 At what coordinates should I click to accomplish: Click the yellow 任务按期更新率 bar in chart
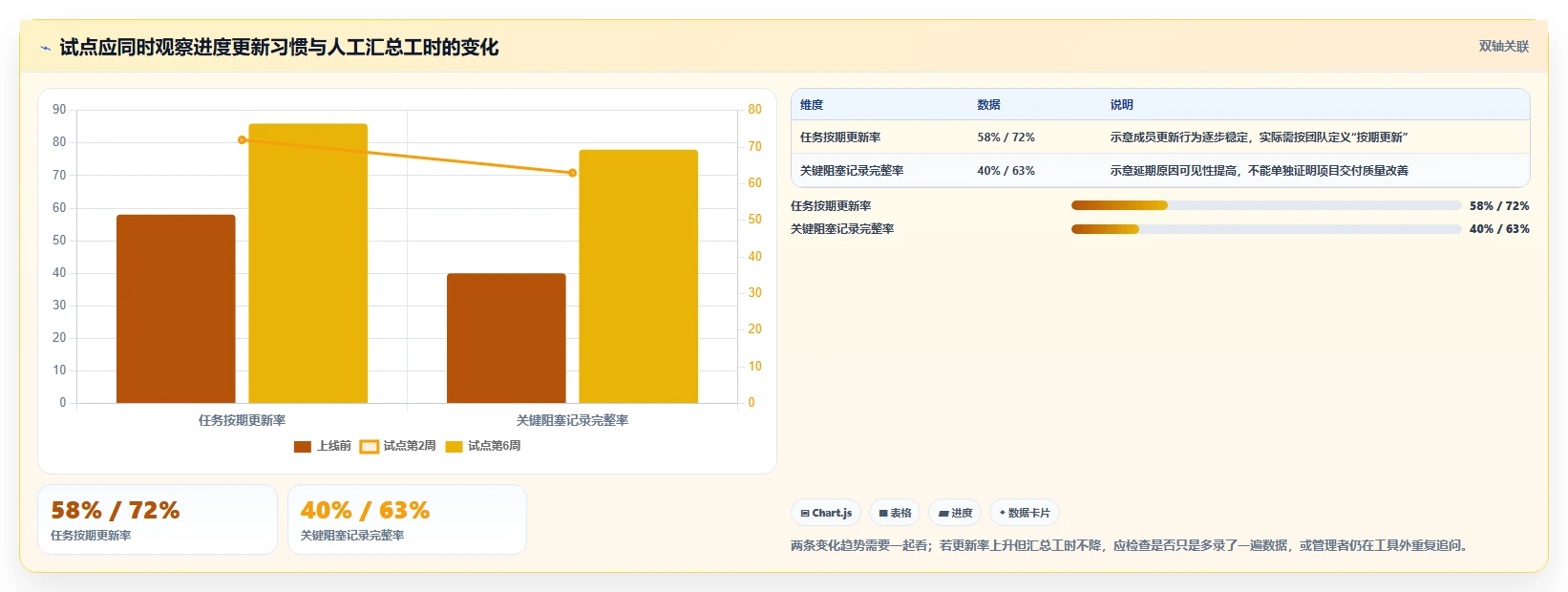click(x=308, y=264)
